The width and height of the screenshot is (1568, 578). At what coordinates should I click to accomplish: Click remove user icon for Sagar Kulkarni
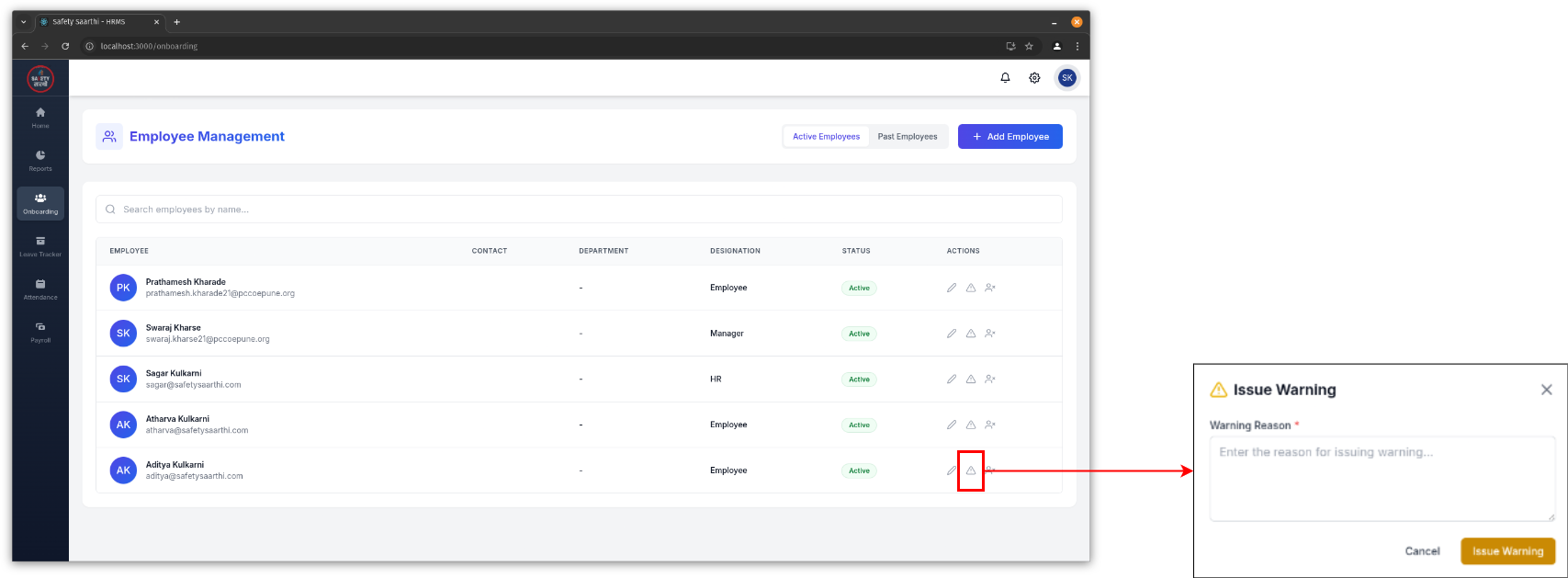pyautogui.click(x=990, y=379)
